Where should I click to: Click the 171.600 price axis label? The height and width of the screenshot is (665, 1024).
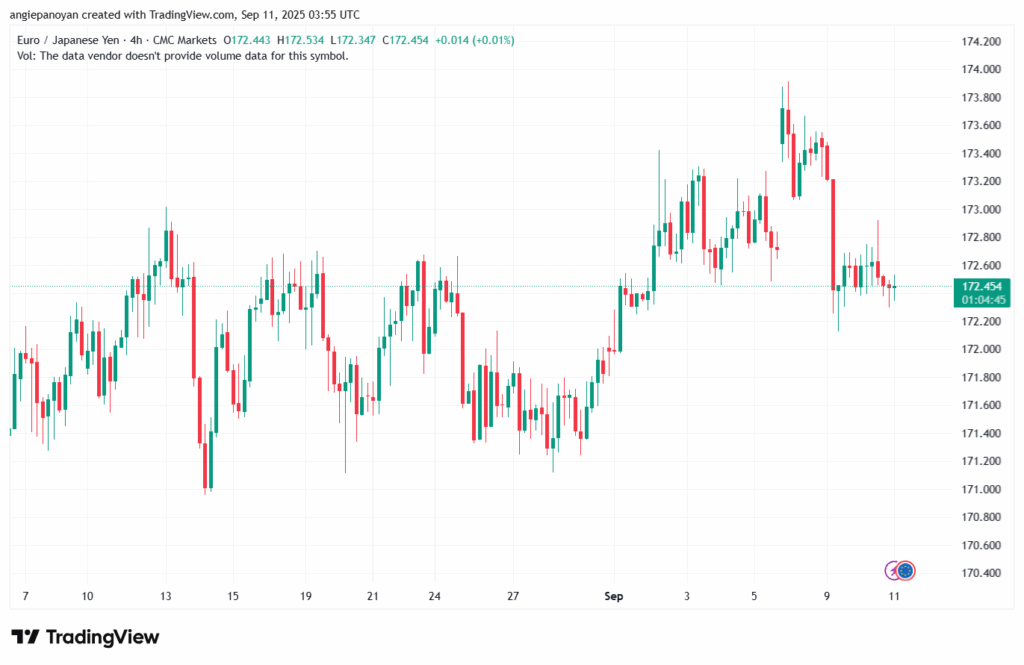coord(982,405)
